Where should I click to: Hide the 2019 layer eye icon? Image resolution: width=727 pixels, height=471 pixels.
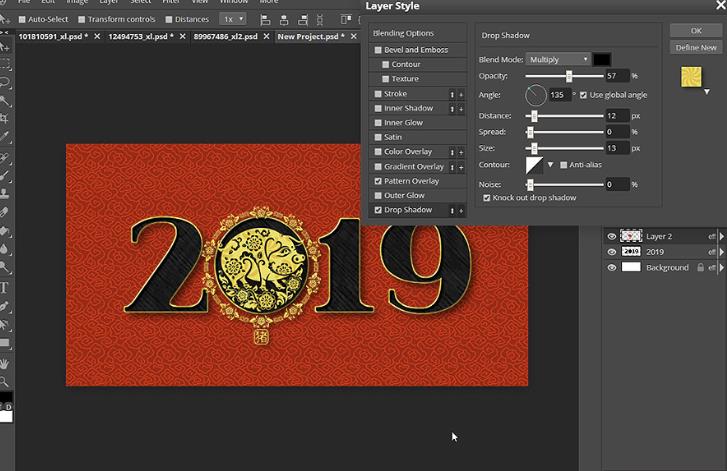612,252
